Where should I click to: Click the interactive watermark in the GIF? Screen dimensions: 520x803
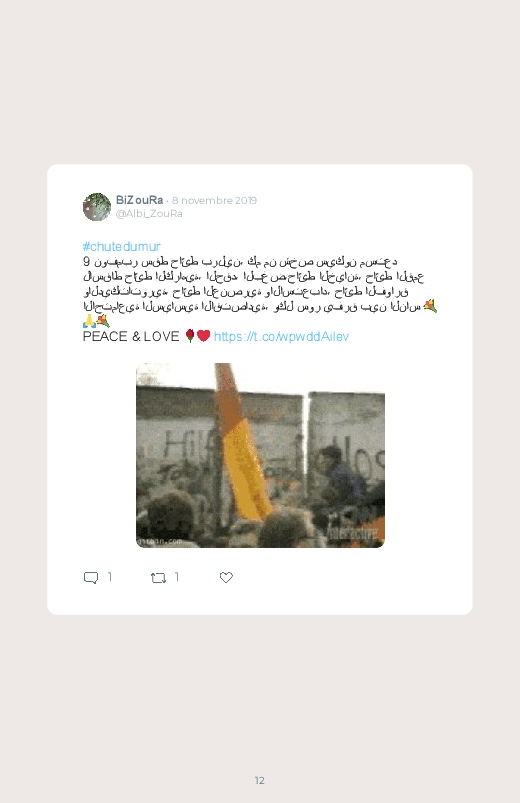[x=355, y=534]
